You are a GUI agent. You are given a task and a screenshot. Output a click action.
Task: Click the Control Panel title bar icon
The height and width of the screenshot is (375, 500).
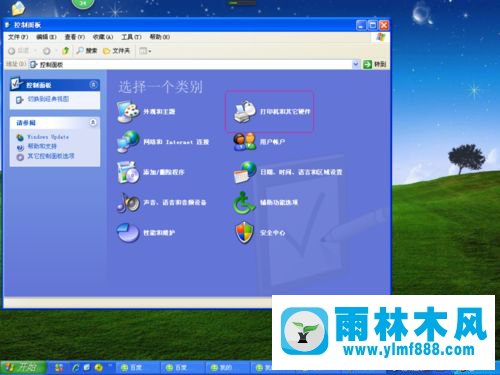pyautogui.click(x=7, y=25)
